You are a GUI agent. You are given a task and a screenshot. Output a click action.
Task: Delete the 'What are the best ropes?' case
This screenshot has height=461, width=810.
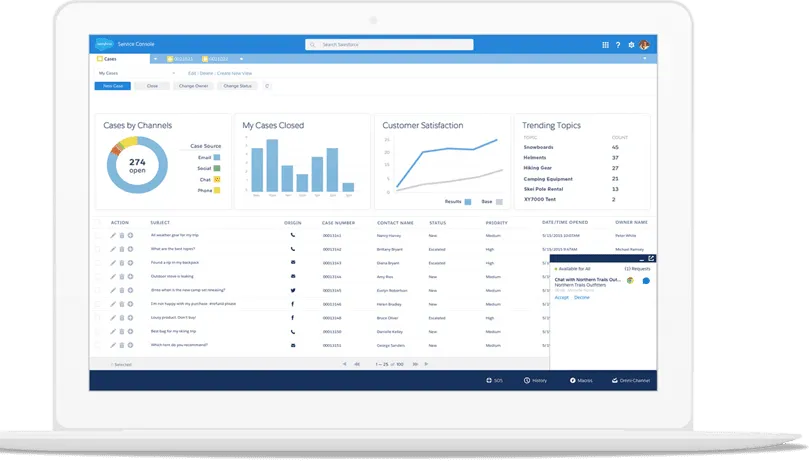122,249
